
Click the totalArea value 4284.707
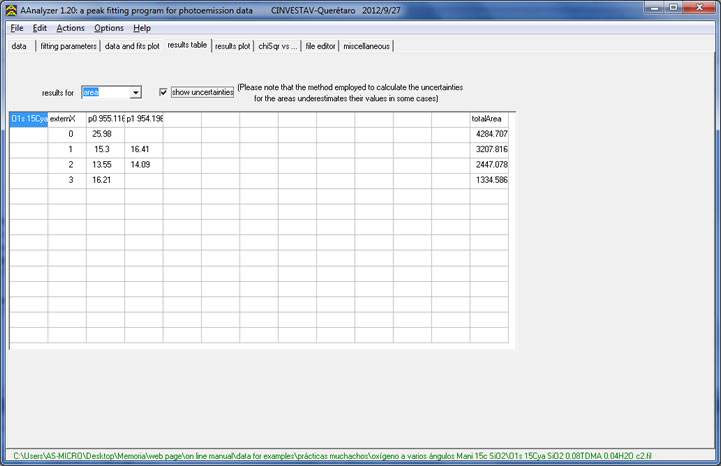489,134
